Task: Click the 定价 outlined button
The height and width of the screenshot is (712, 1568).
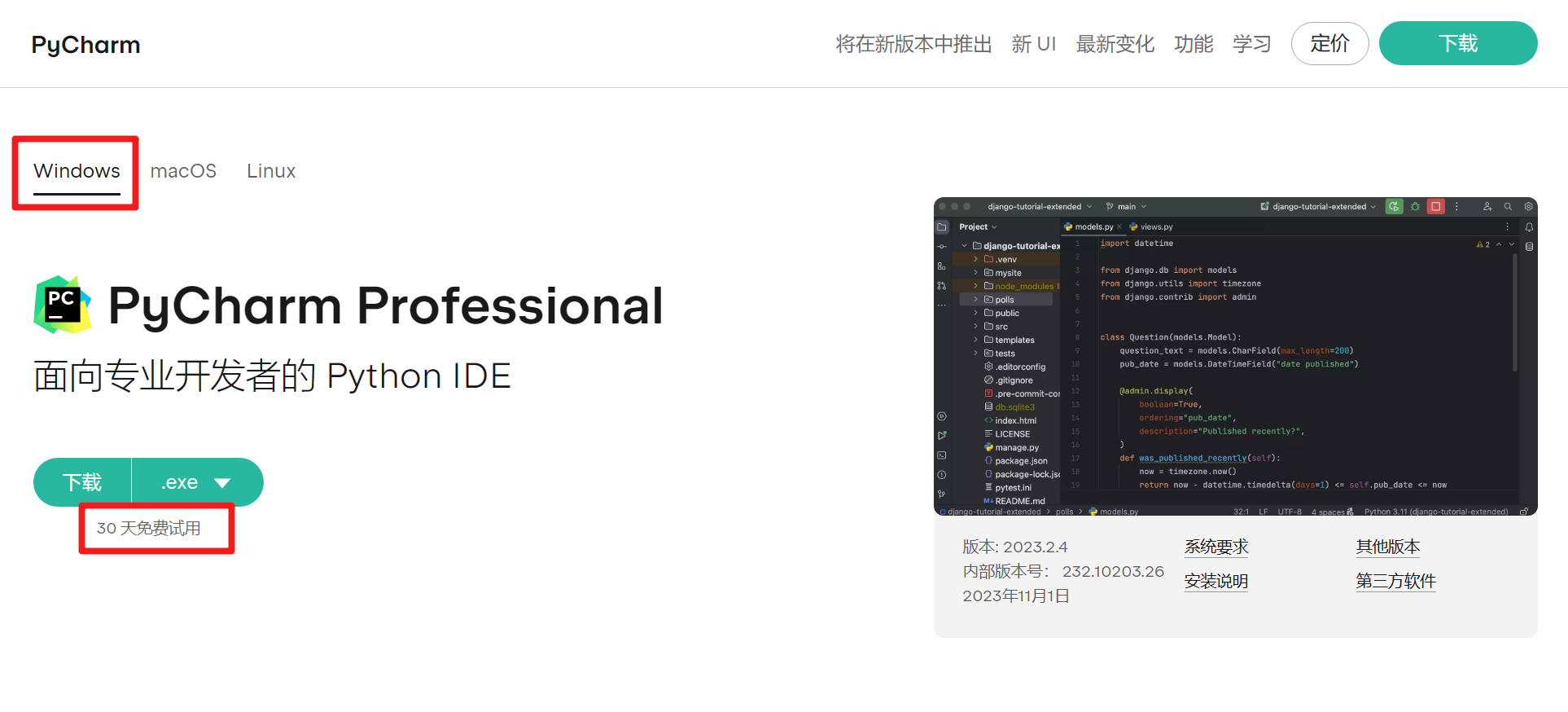Action: [x=1330, y=43]
